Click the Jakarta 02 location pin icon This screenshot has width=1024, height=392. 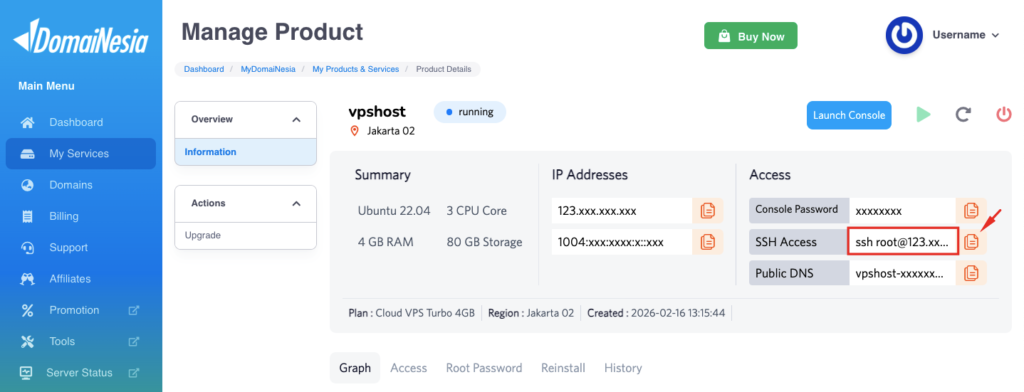pyautogui.click(x=355, y=131)
